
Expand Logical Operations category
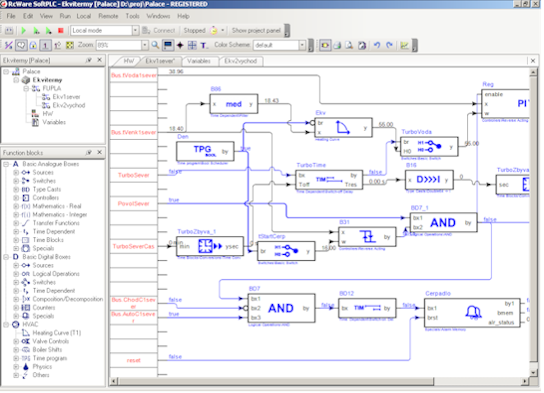(x=16, y=274)
